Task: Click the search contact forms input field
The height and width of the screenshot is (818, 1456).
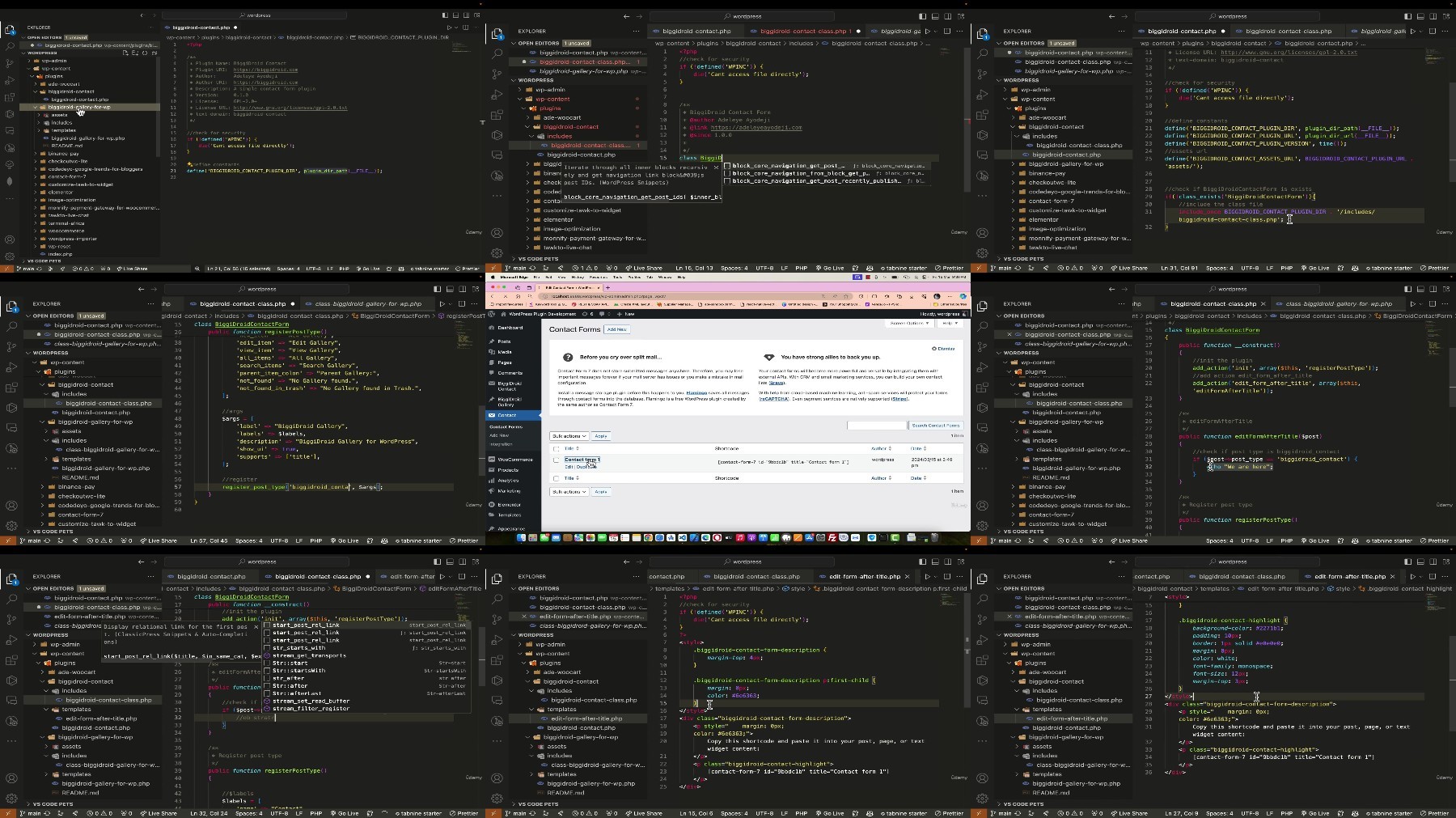Action: pyautogui.click(x=877, y=426)
